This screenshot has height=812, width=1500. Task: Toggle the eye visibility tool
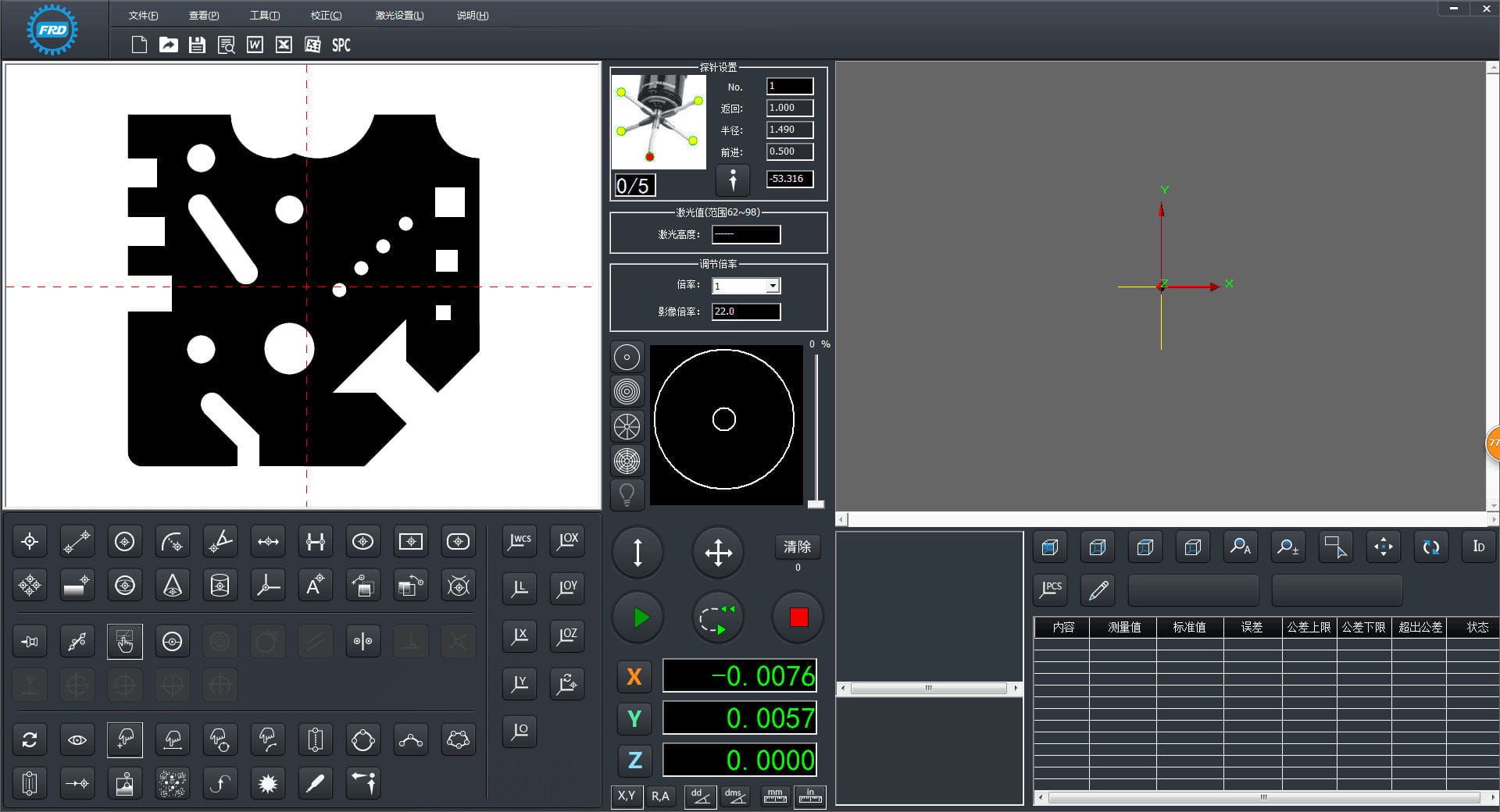77,739
